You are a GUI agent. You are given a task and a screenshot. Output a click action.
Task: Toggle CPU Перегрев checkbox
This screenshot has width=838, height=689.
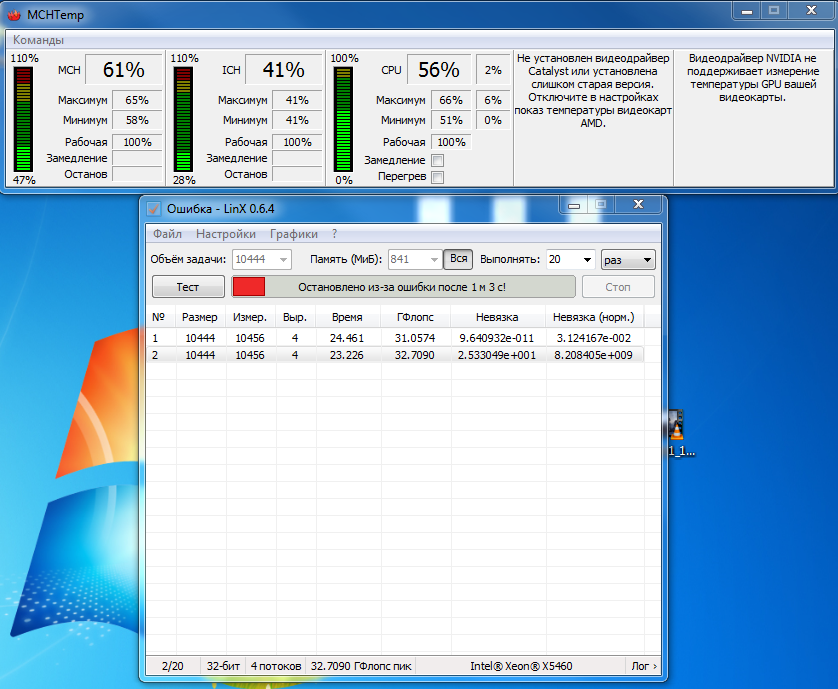[x=437, y=177]
